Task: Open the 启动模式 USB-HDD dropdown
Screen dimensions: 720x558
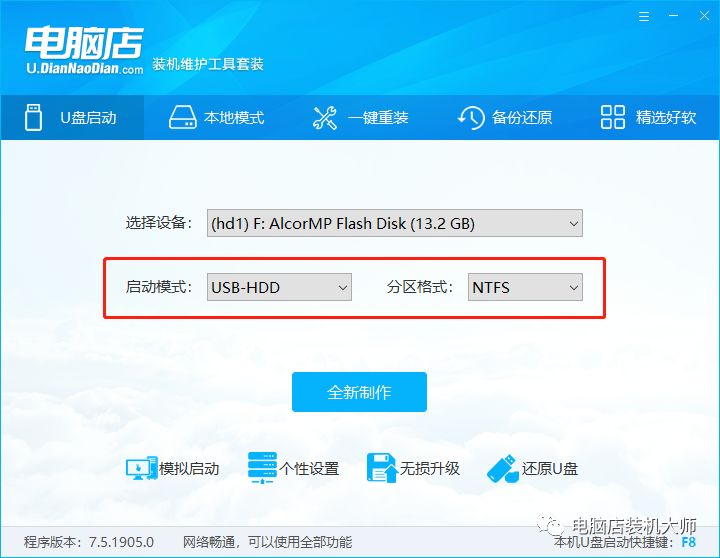Action: point(279,287)
